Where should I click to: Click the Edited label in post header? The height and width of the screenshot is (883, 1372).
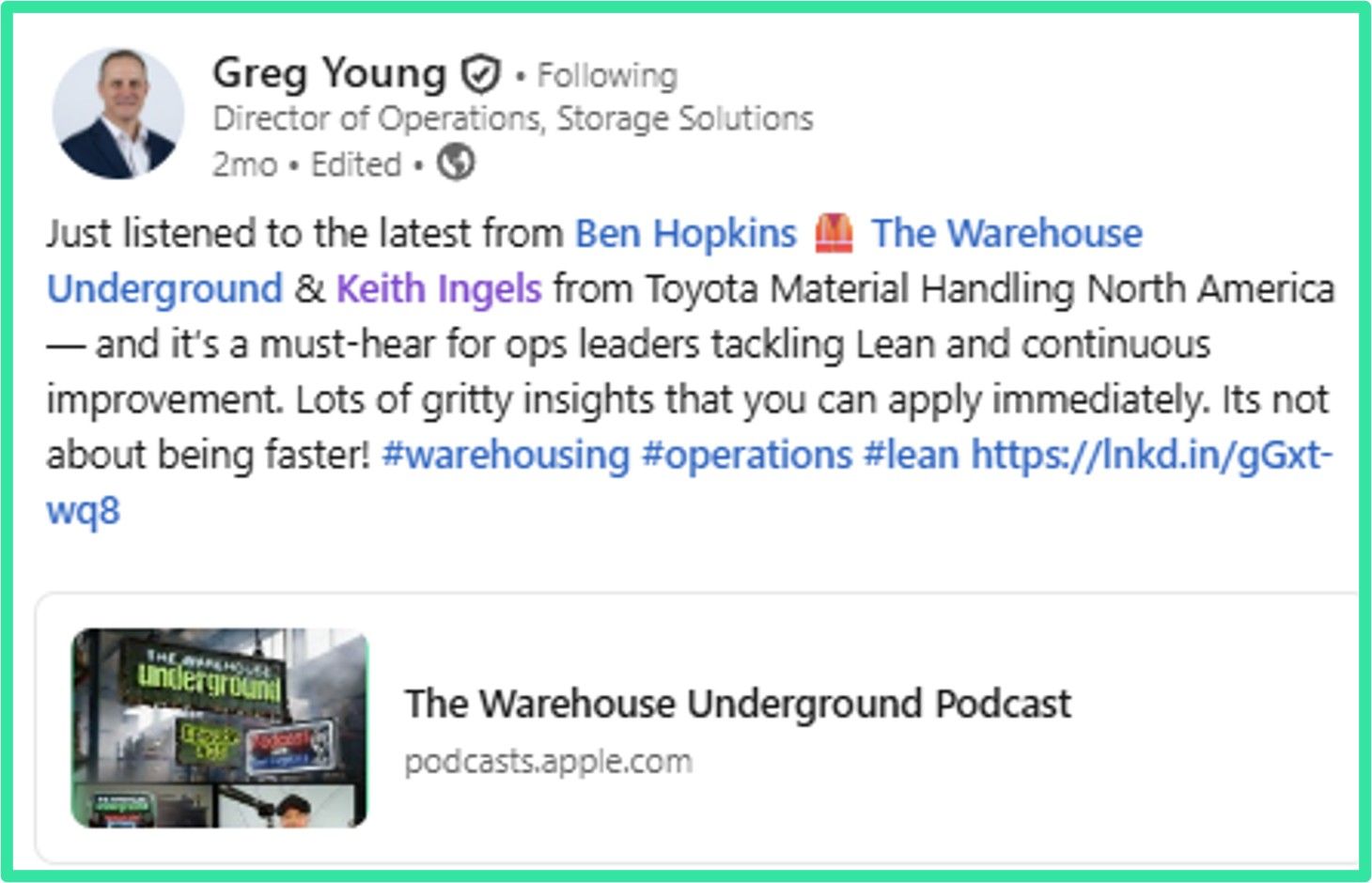point(356,164)
